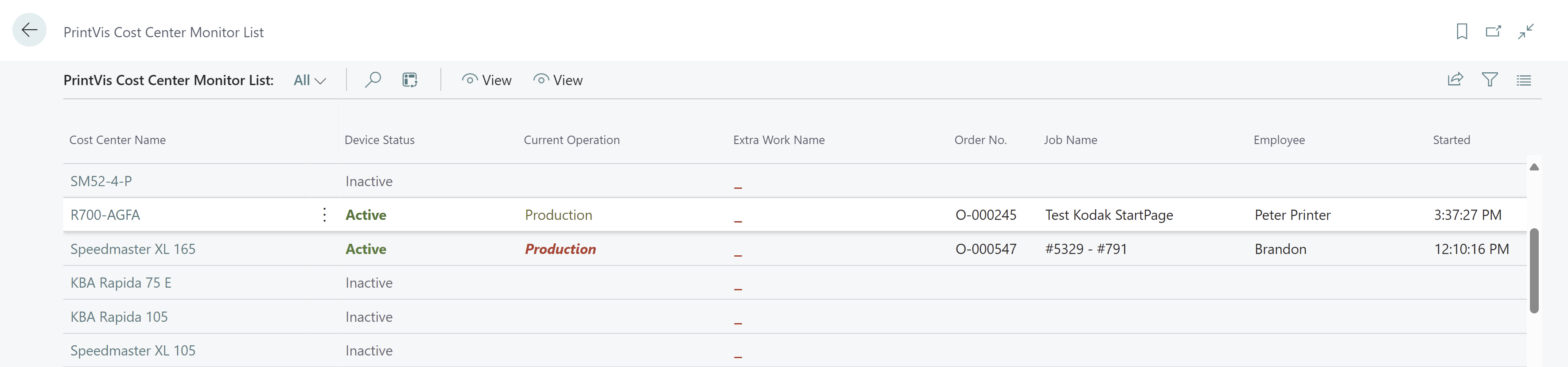Click the scrollbar up arrow
1568x367 pixels.
pyautogui.click(x=1534, y=168)
